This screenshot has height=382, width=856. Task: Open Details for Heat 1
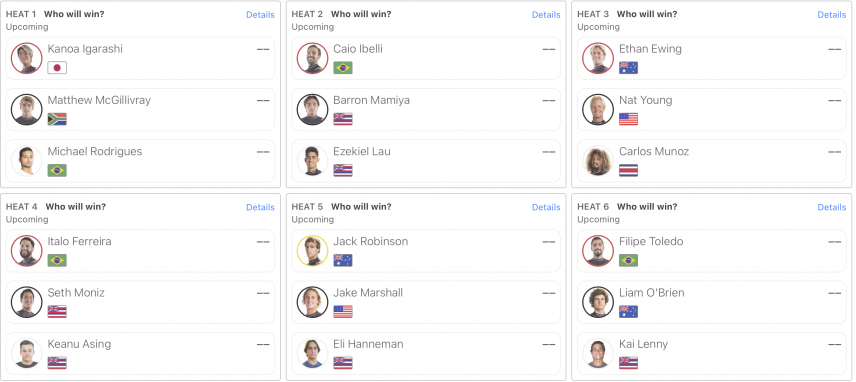tap(260, 15)
